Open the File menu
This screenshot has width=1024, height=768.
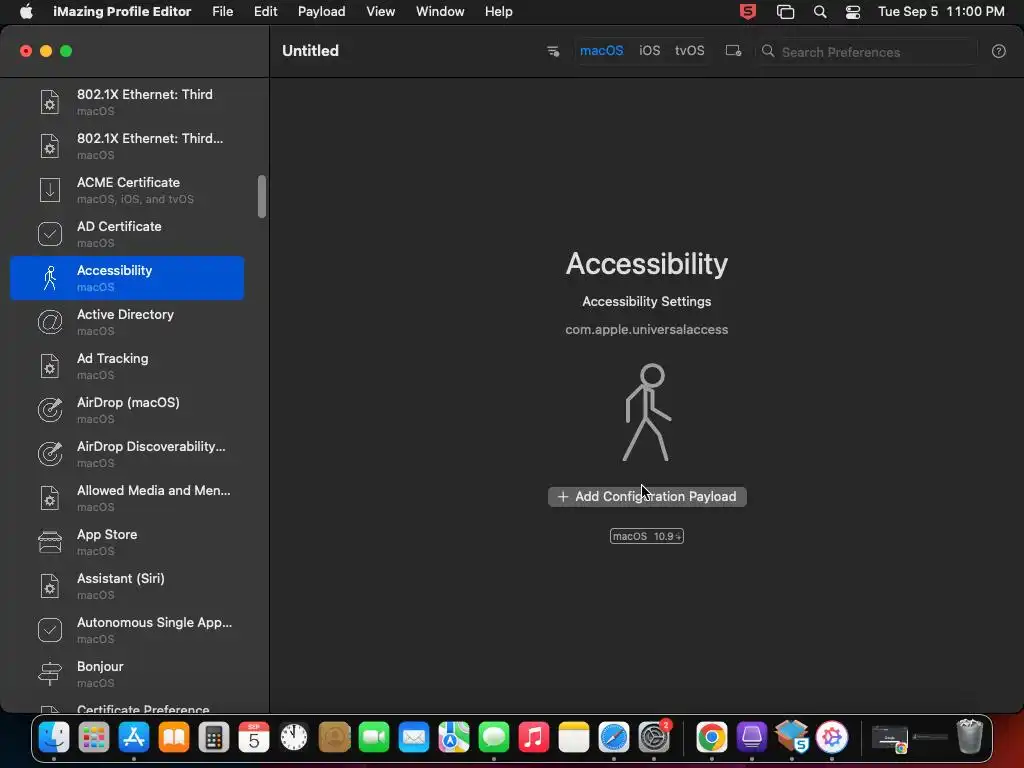[x=223, y=12]
